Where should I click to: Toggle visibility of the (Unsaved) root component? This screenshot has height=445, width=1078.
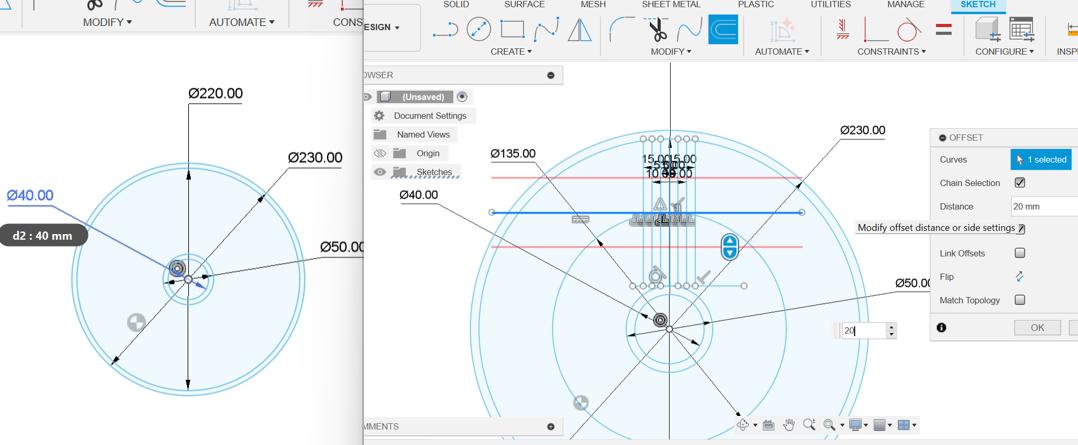point(366,97)
